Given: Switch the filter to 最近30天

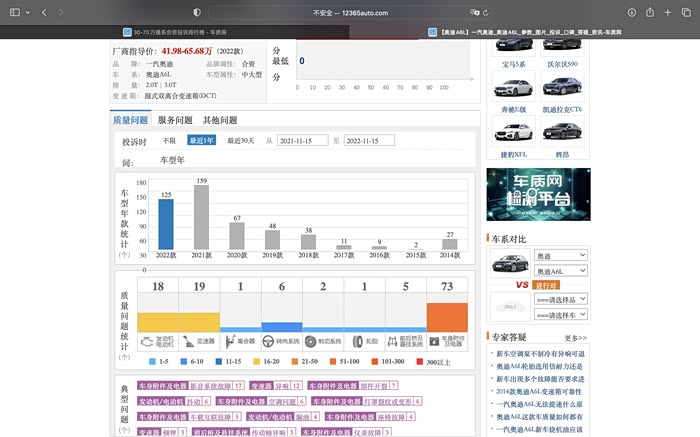Looking at the screenshot, I should pos(241,141).
